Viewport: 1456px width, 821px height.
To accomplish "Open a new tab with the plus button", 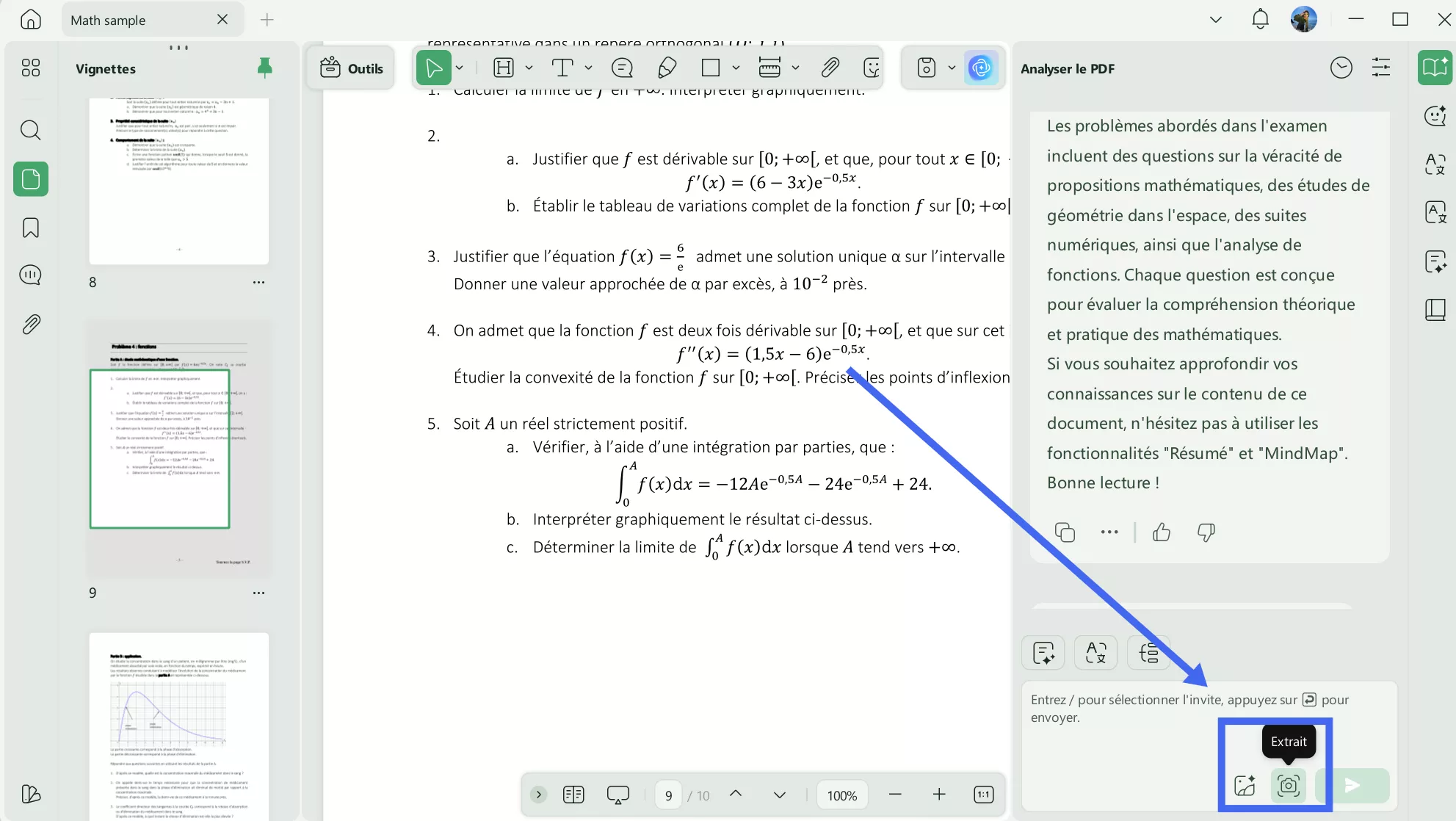I will click(x=267, y=20).
